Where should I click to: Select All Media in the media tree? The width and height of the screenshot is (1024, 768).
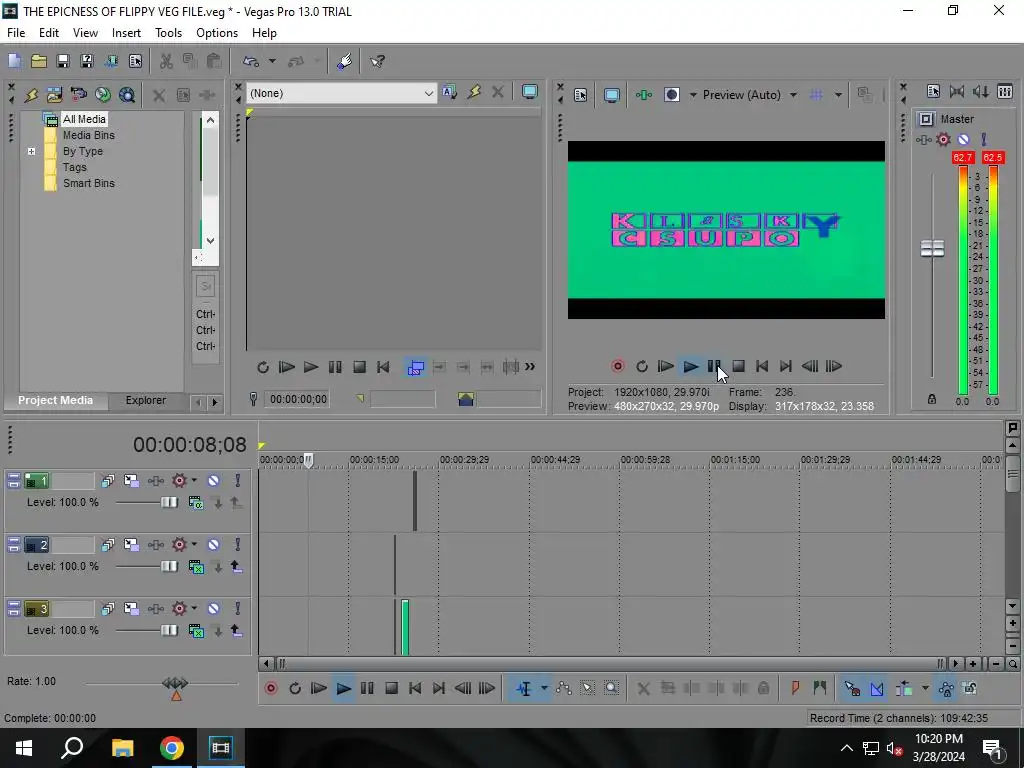coord(84,119)
